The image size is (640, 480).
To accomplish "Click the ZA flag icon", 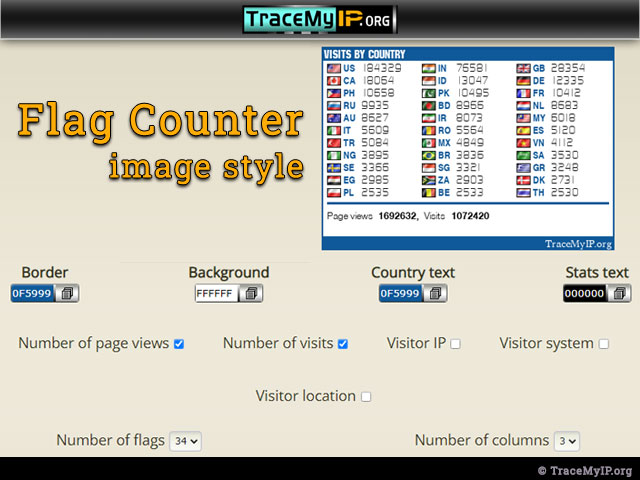I will 429,180.
